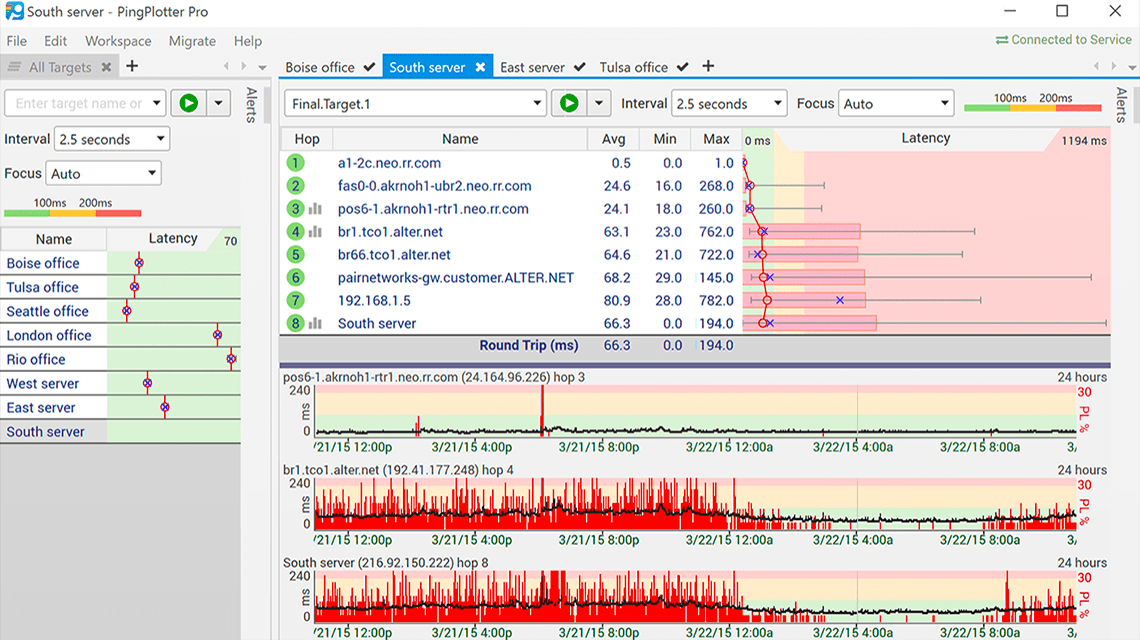Toggle tracing checkmark on the East server tab
The width and height of the screenshot is (1140, 640).
577,66
